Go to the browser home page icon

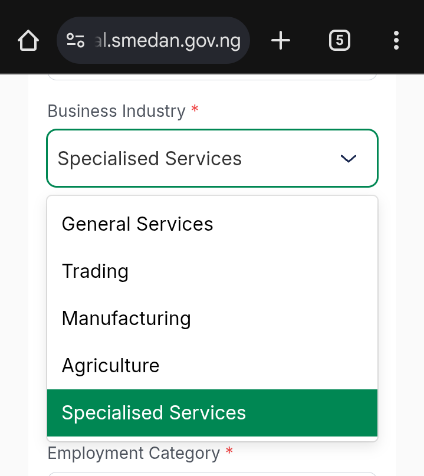[x=28, y=41]
